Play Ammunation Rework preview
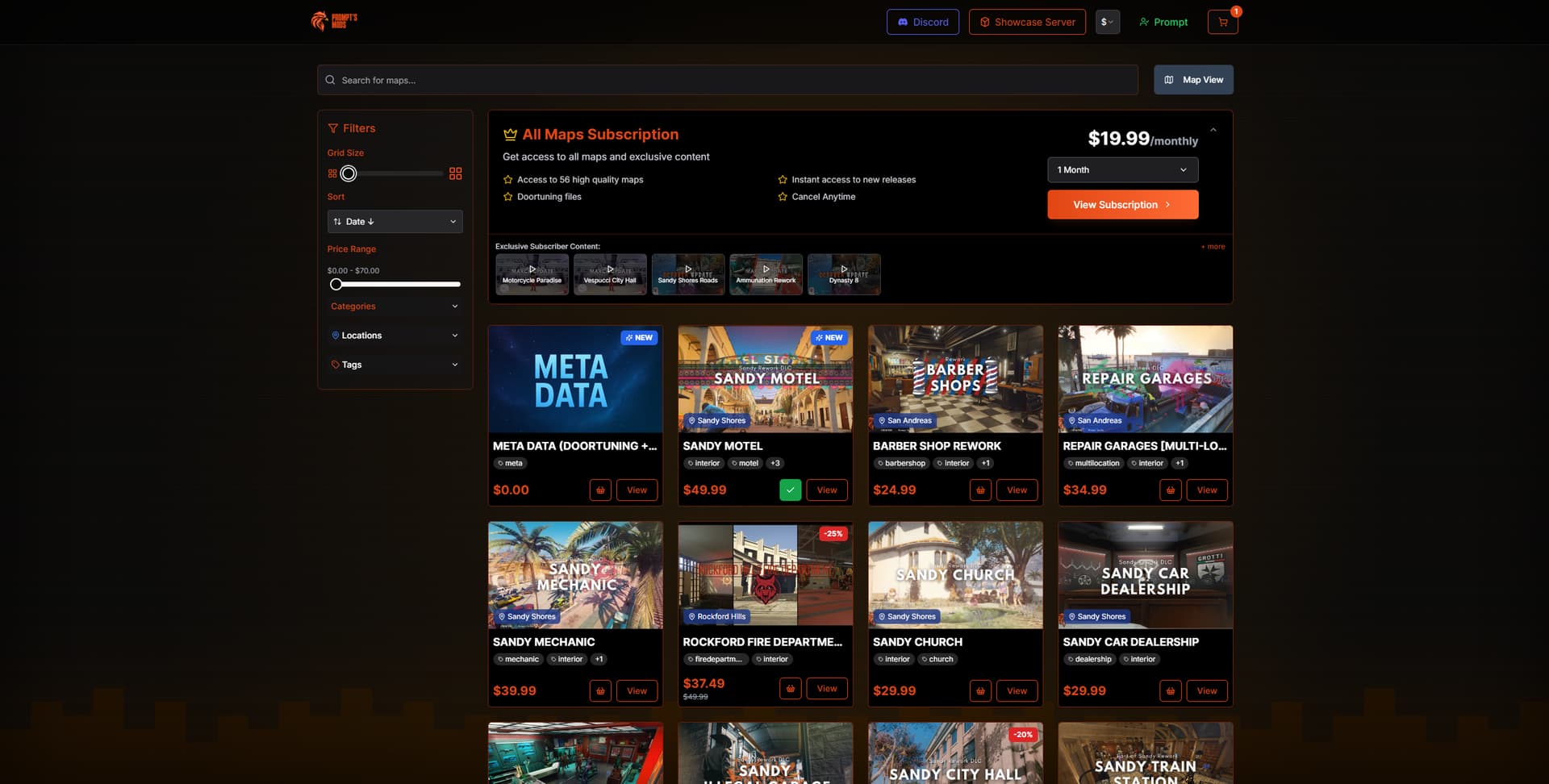The width and height of the screenshot is (1549, 784). 766,274
